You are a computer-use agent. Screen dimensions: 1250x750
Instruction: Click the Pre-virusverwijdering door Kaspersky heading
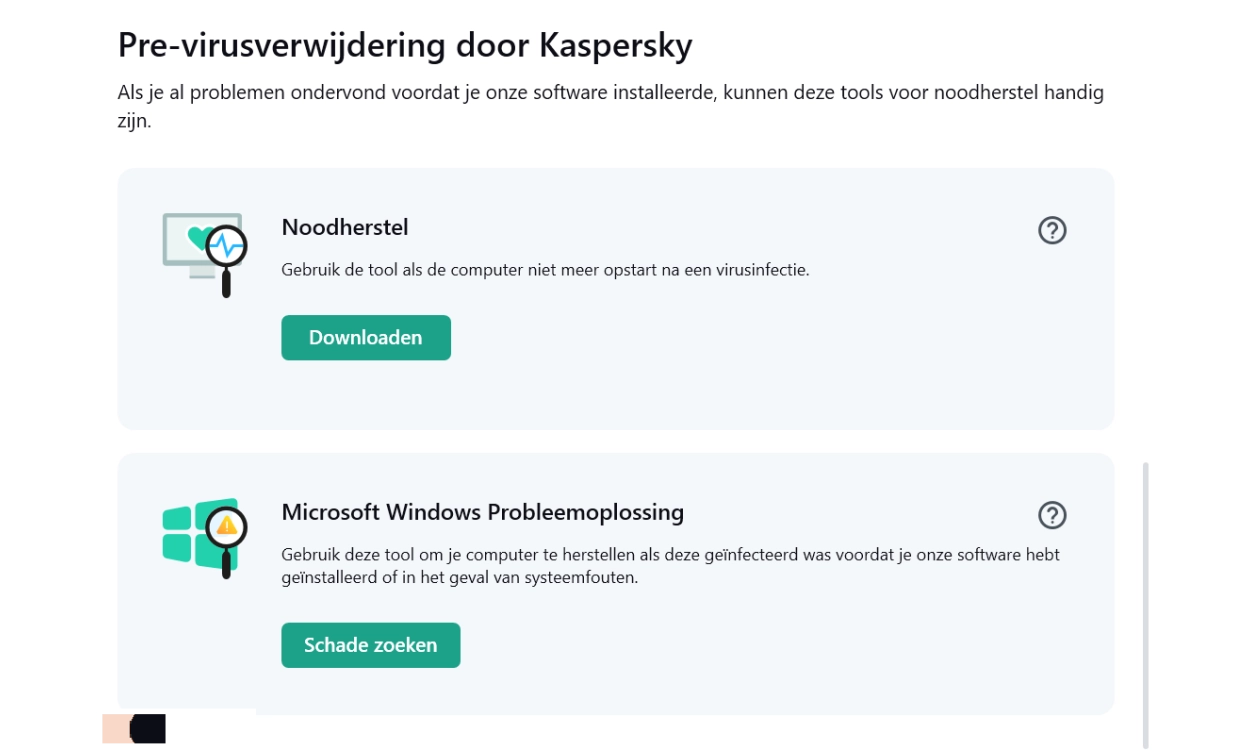(405, 45)
